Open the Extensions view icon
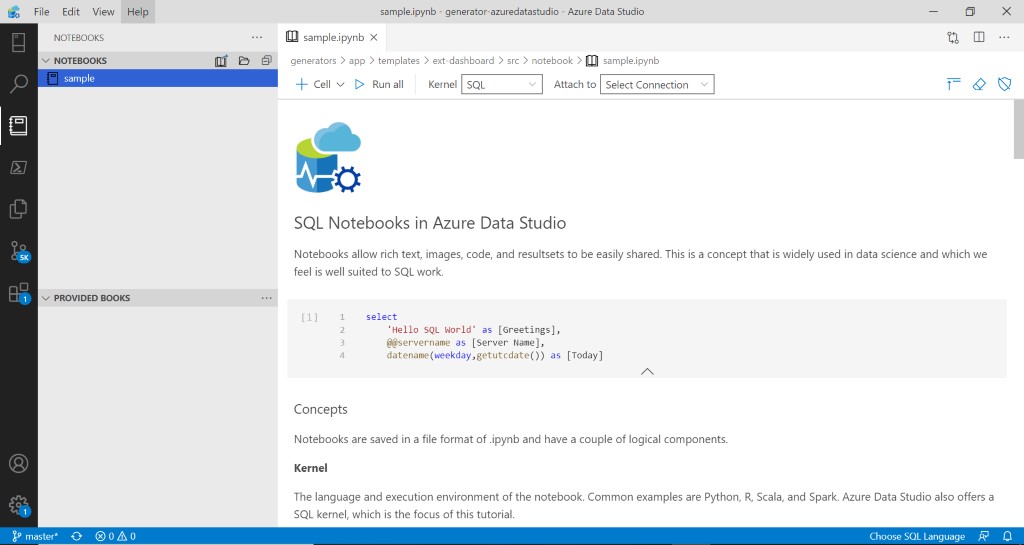 coord(18,292)
